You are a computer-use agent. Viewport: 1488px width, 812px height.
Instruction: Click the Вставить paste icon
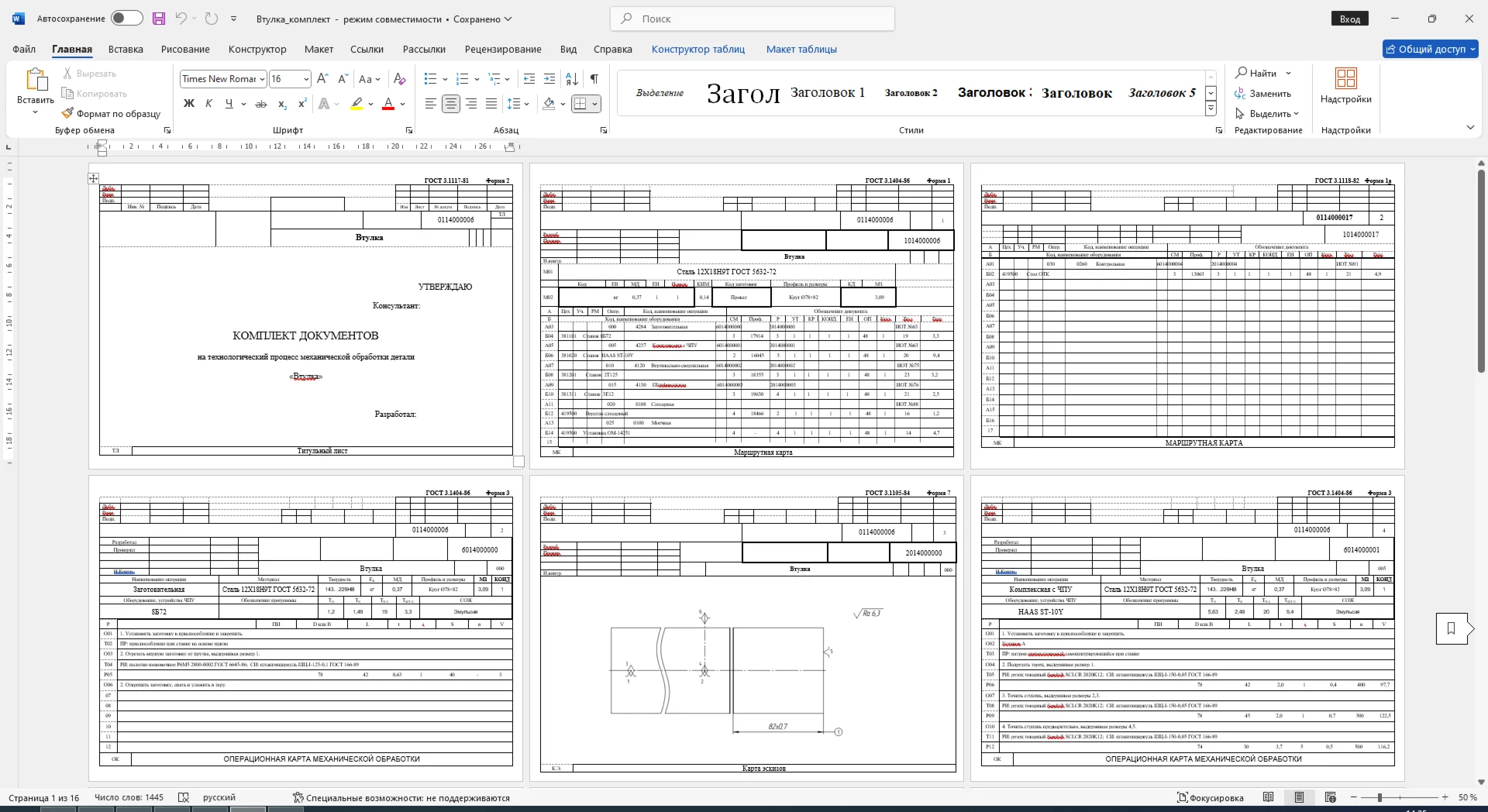tap(36, 80)
